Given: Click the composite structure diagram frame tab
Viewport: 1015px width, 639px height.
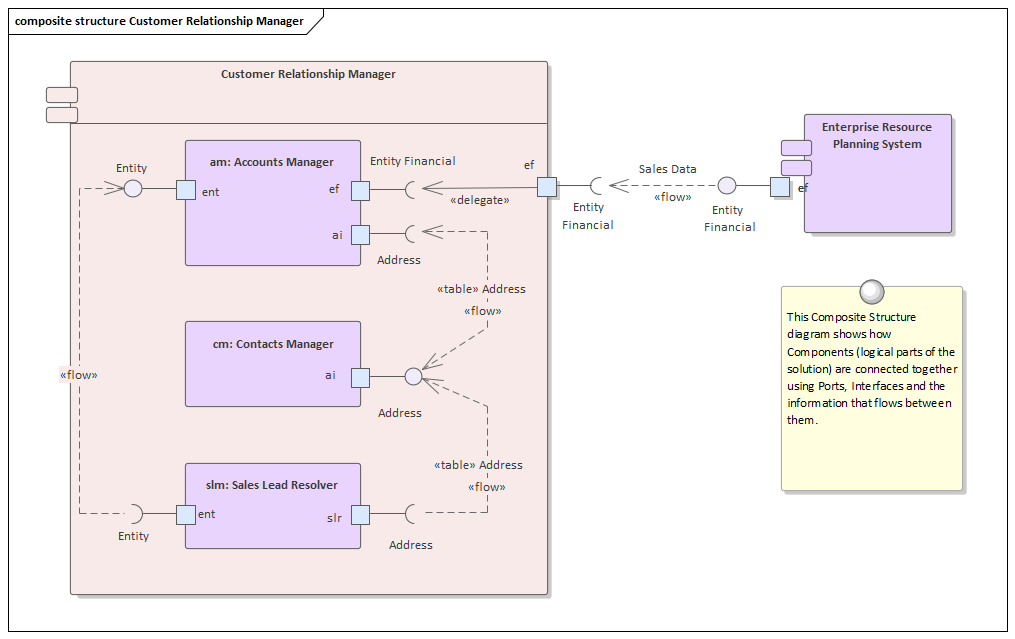Looking at the screenshot, I should pos(160,20).
